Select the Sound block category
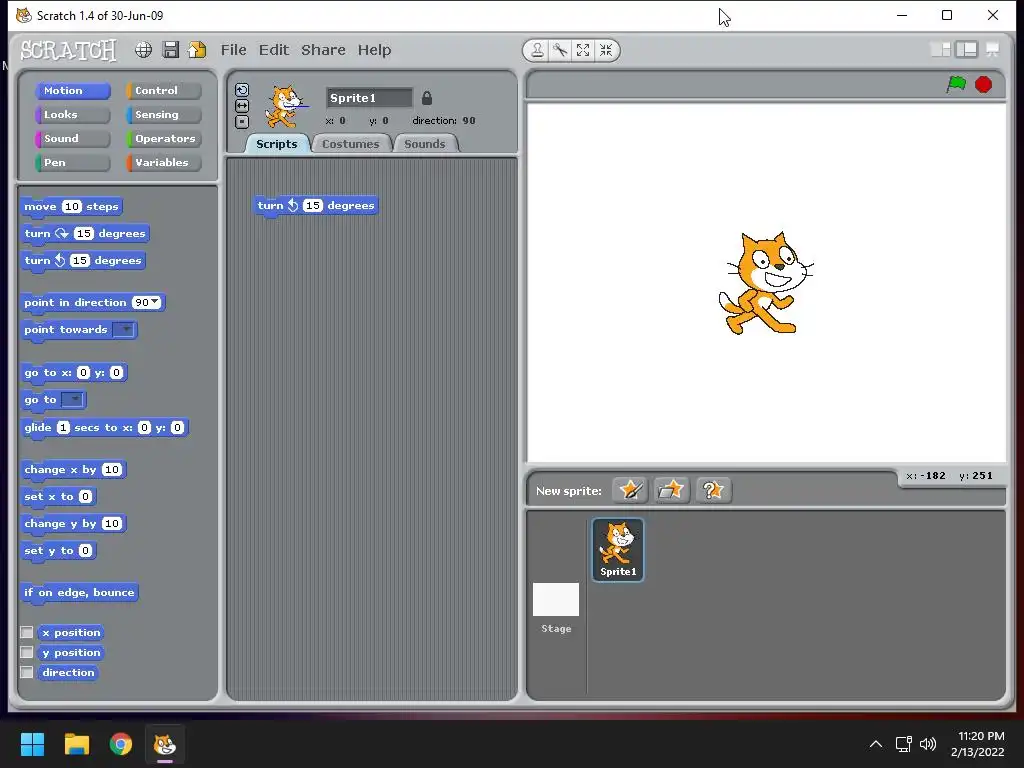This screenshot has height=768, width=1024. [x=72, y=138]
